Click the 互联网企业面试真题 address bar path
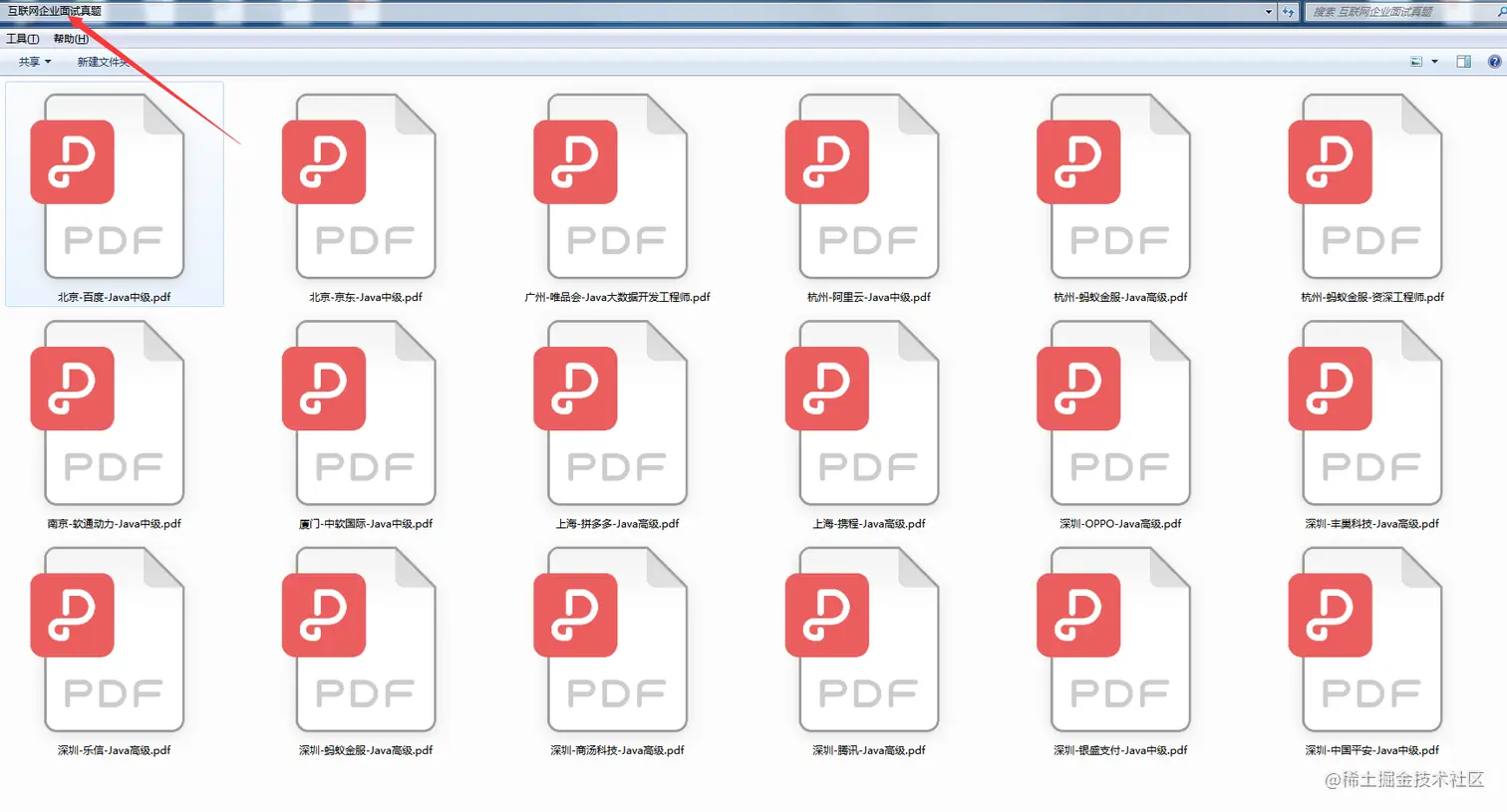This screenshot has height=812, width=1507. pyautogui.click(x=55, y=11)
